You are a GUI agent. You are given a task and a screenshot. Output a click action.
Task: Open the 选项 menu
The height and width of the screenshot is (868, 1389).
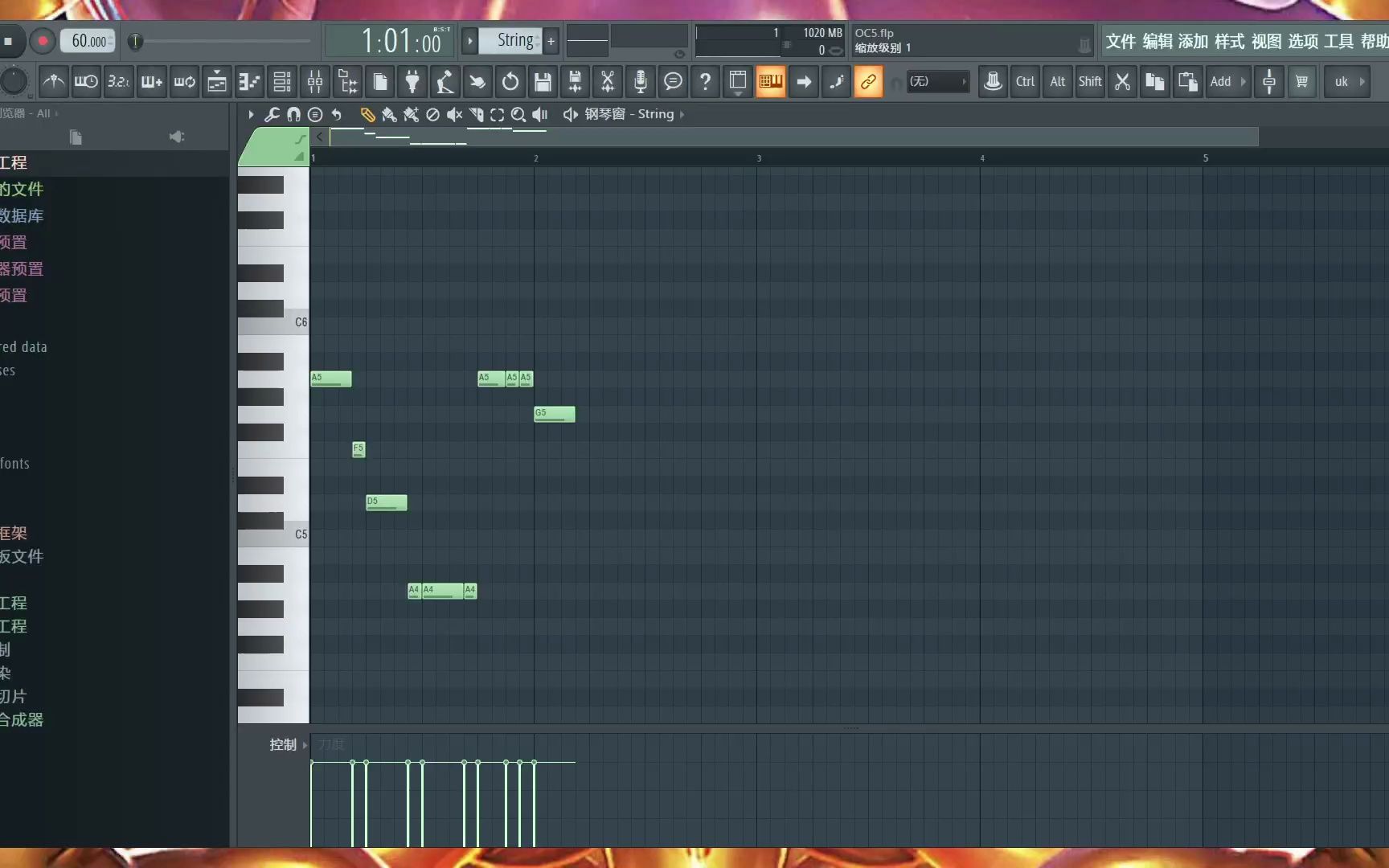(x=1303, y=42)
